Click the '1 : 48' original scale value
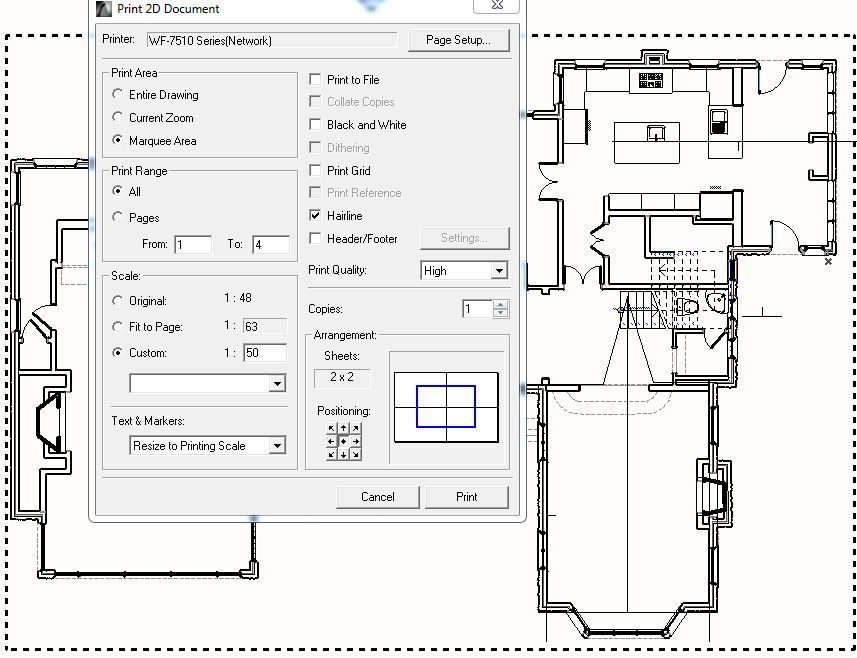This screenshot has width=857, height=658. click(238, 298)
